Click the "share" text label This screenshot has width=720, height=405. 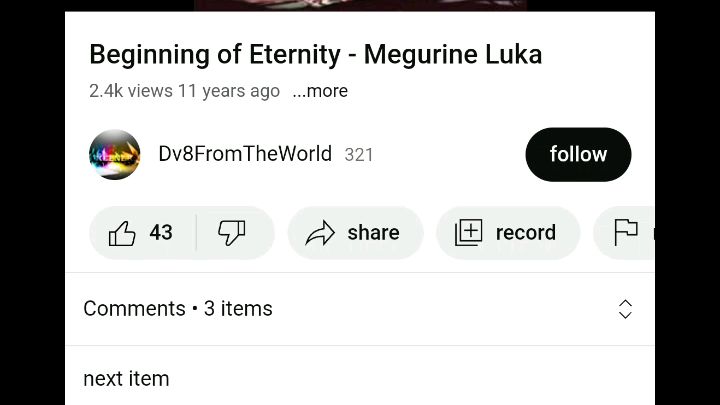[373, 233]
